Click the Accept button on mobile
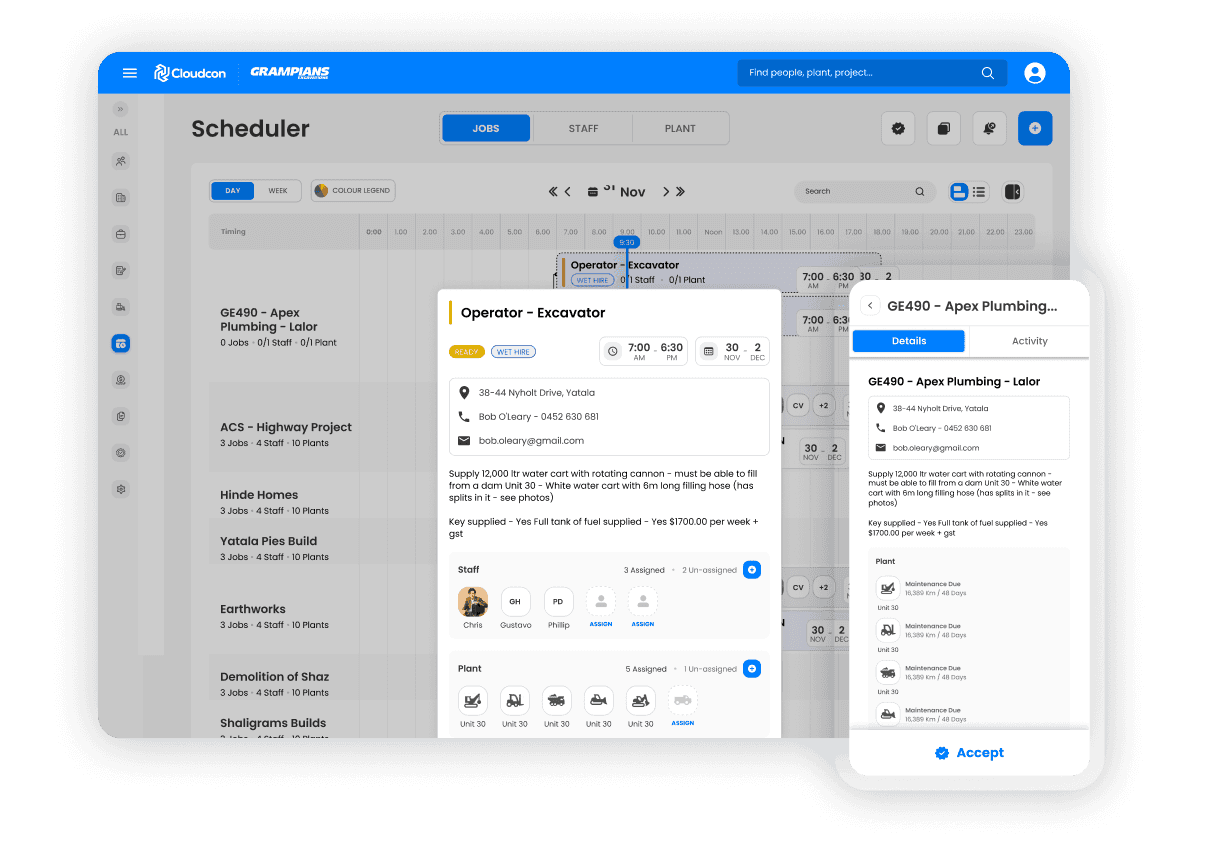1208x841 pixels. coord(969,753)
